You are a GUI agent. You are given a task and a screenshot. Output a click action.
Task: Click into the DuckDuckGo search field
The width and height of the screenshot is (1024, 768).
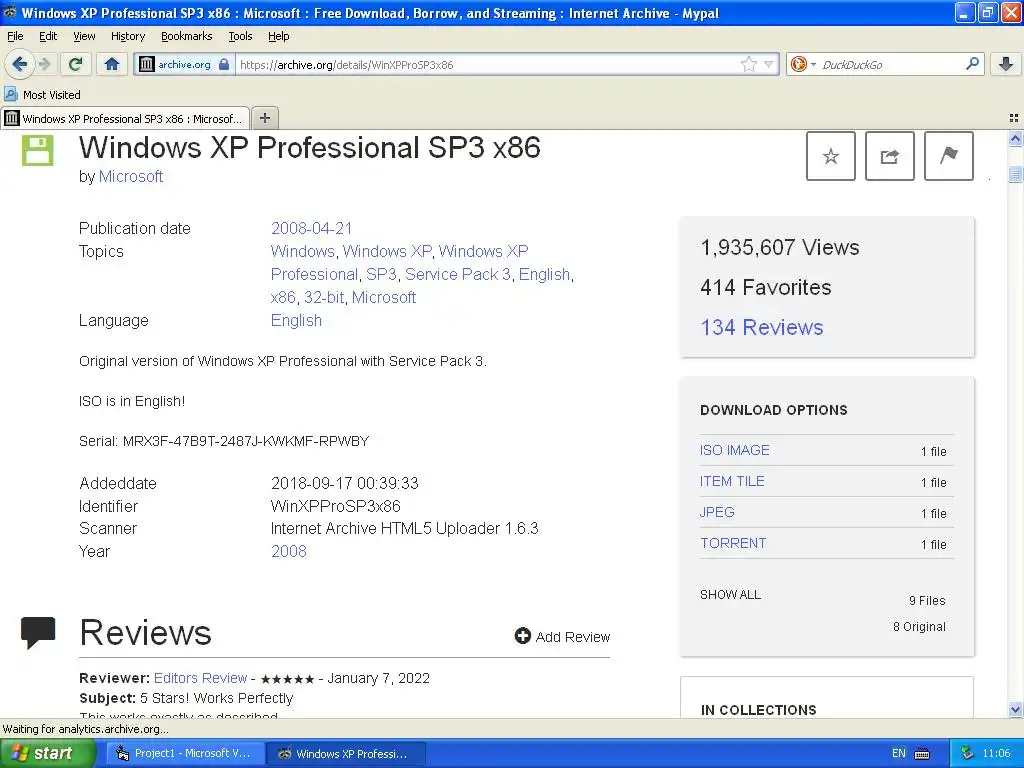pyautogui.click(x=891, y=64)
